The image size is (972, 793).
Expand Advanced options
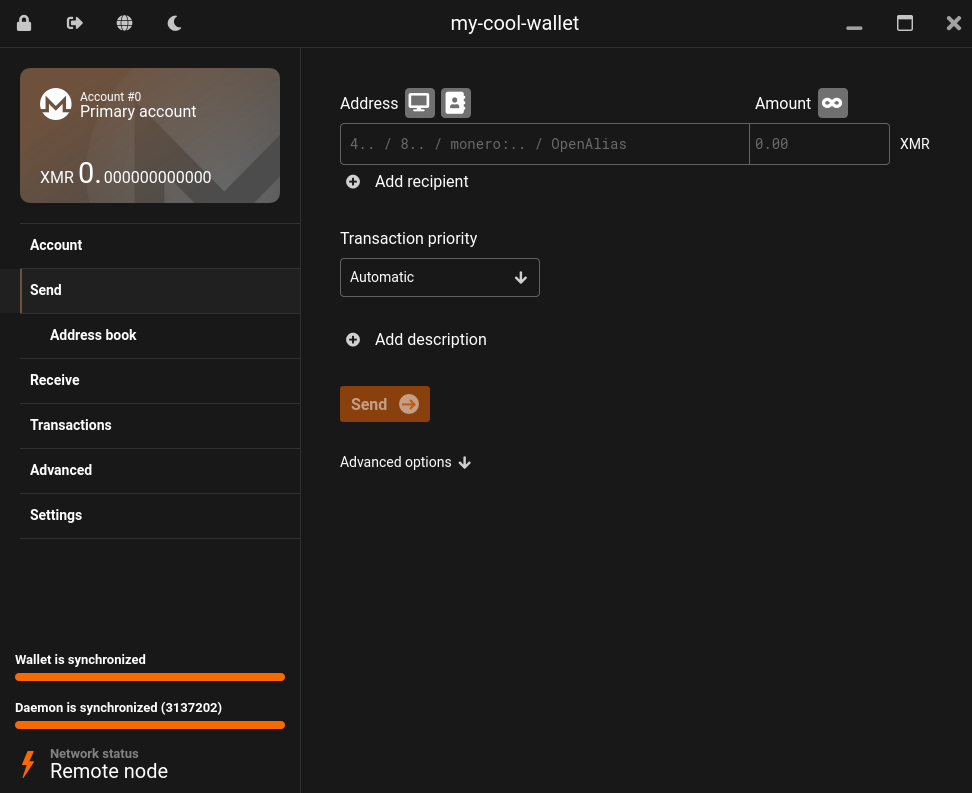coord(405,462)
